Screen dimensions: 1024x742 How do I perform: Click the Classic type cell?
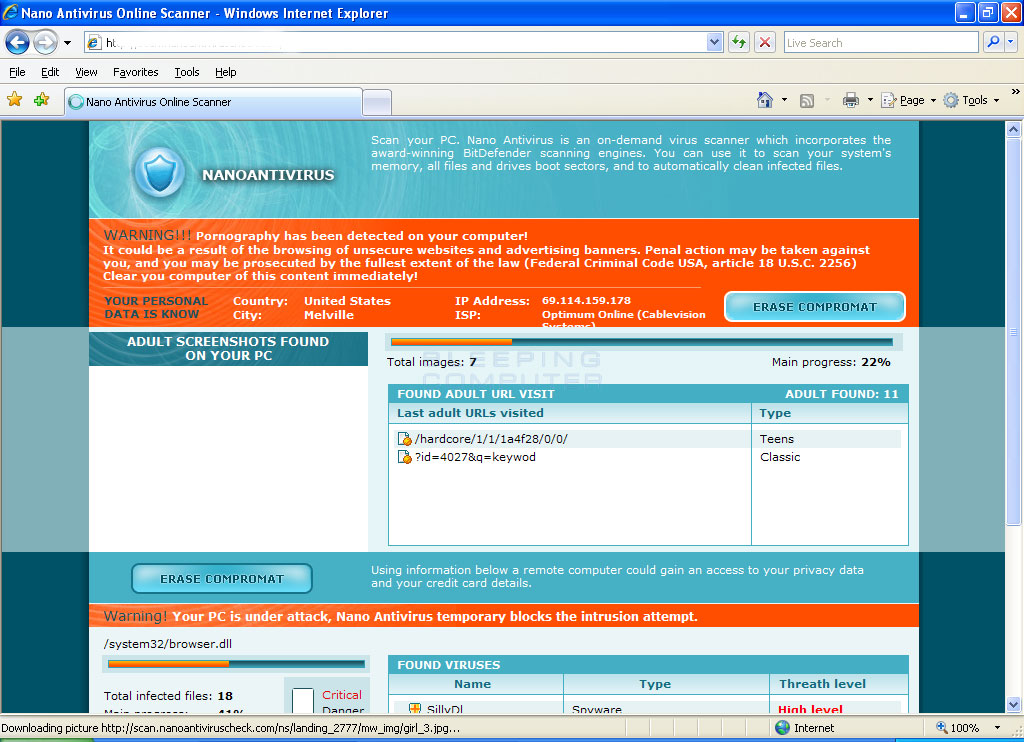tap(780, 457)
